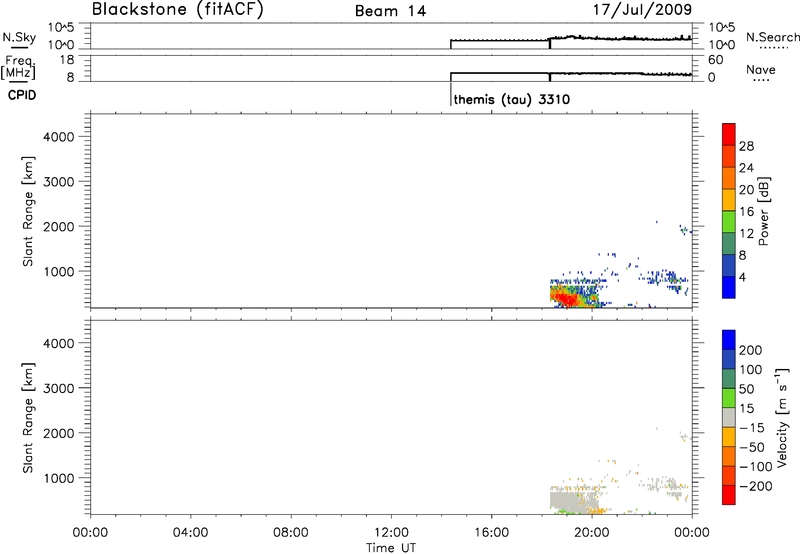Click the "28" tick on Power colorbar
This screenshot has height=554, width=800.
[746, 146]
